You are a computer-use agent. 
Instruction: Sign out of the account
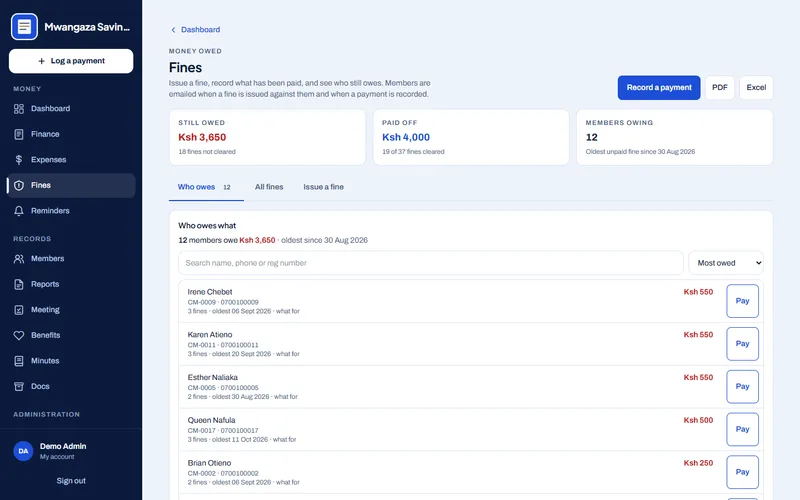(71, 481)
